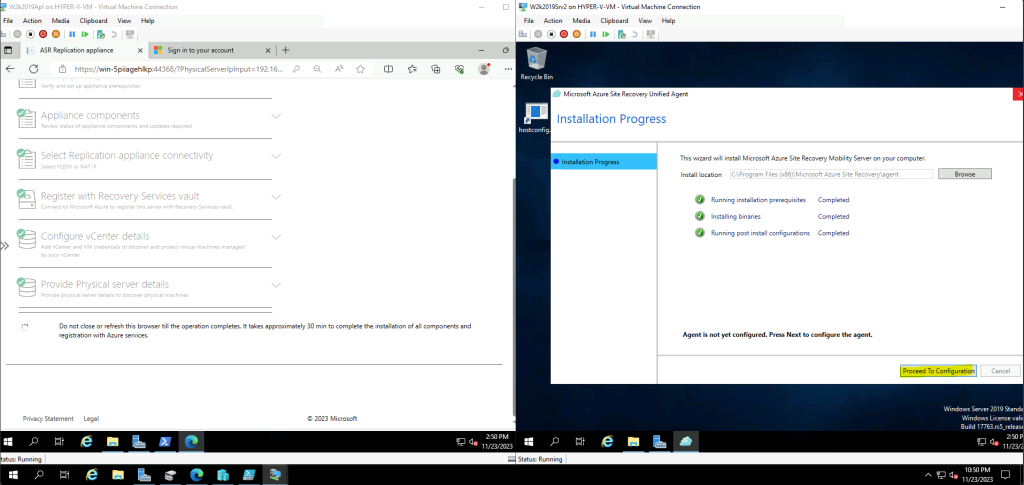Click Browse button next to install location
Image resolution: width=1024 pixels, height=485 pixels.
click(x=965, y=174)
